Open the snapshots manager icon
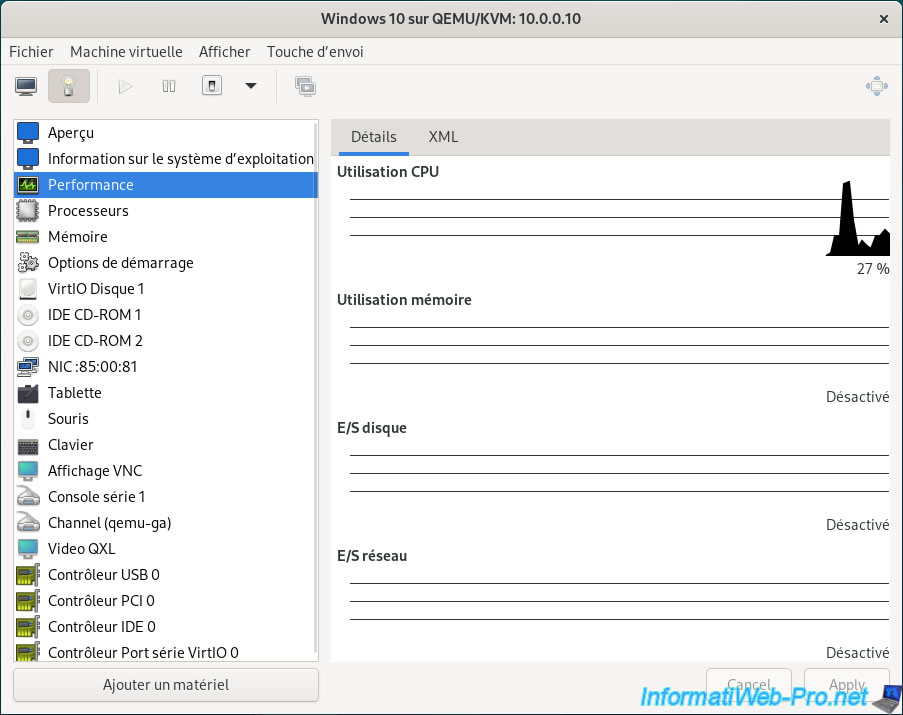Viewport: 903px width, 715px height. 305,86
